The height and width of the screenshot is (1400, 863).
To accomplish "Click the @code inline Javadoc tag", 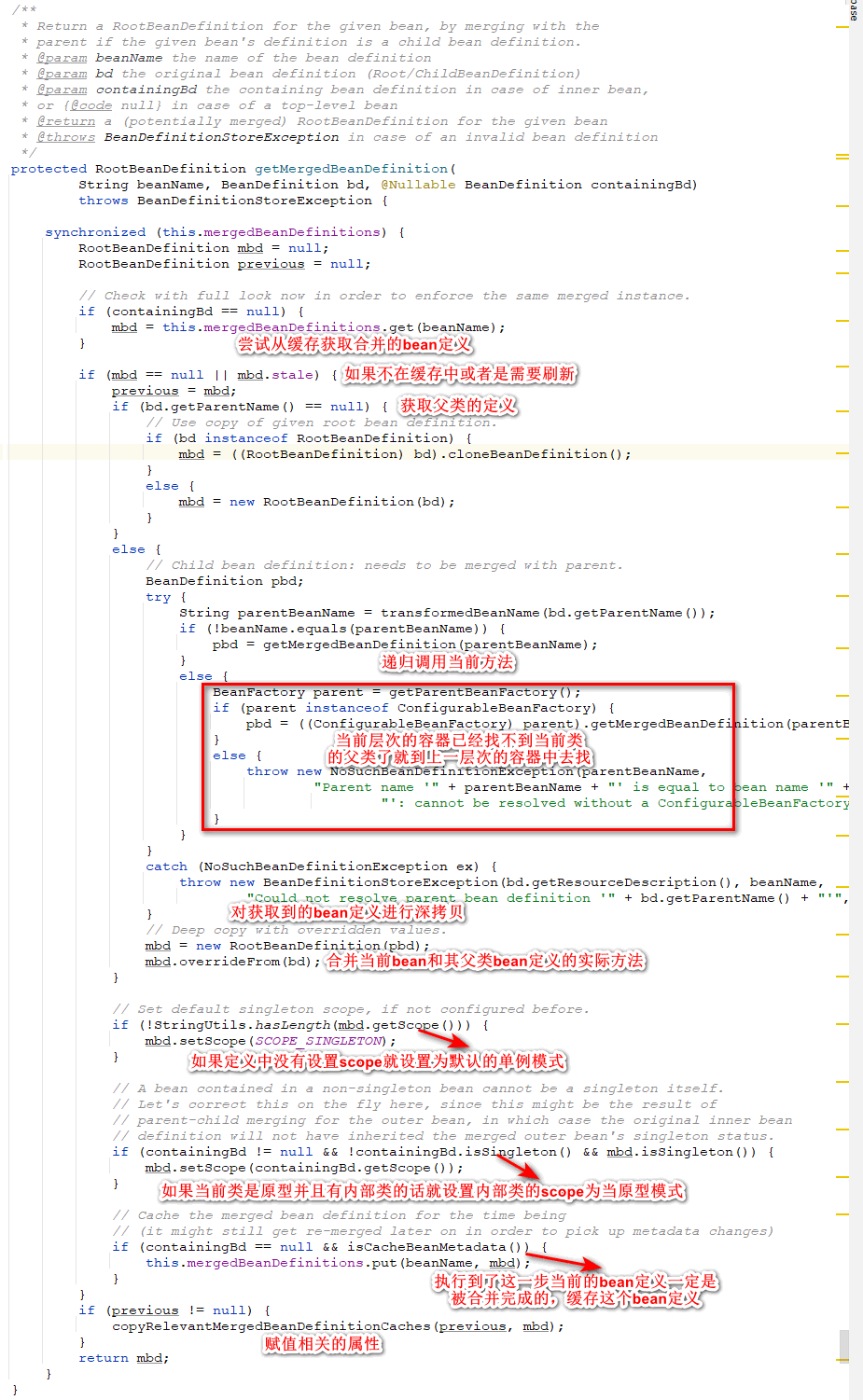I will point(90,105).
